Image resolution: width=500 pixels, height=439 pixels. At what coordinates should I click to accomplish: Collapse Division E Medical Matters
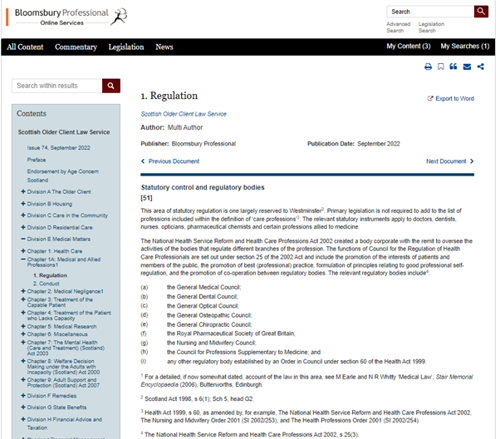(23, 239)
